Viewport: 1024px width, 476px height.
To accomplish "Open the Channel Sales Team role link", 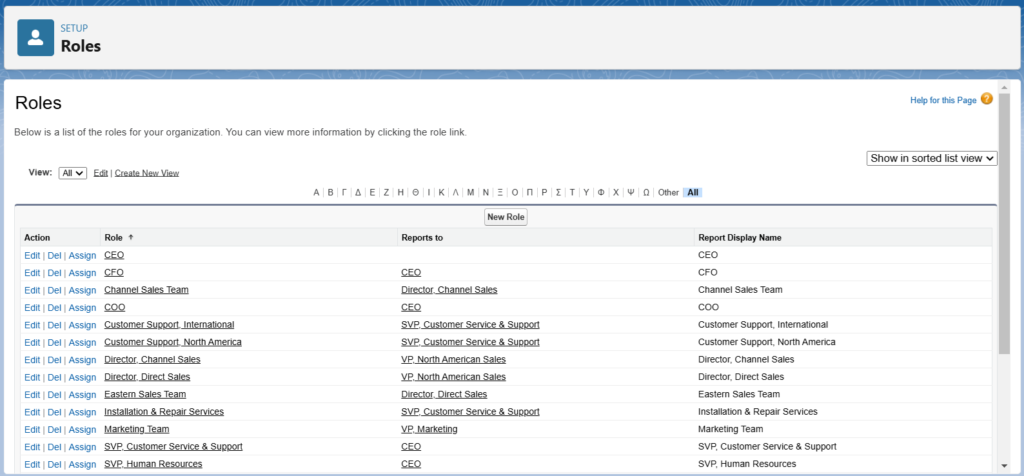I will click(x=146, y=290).
